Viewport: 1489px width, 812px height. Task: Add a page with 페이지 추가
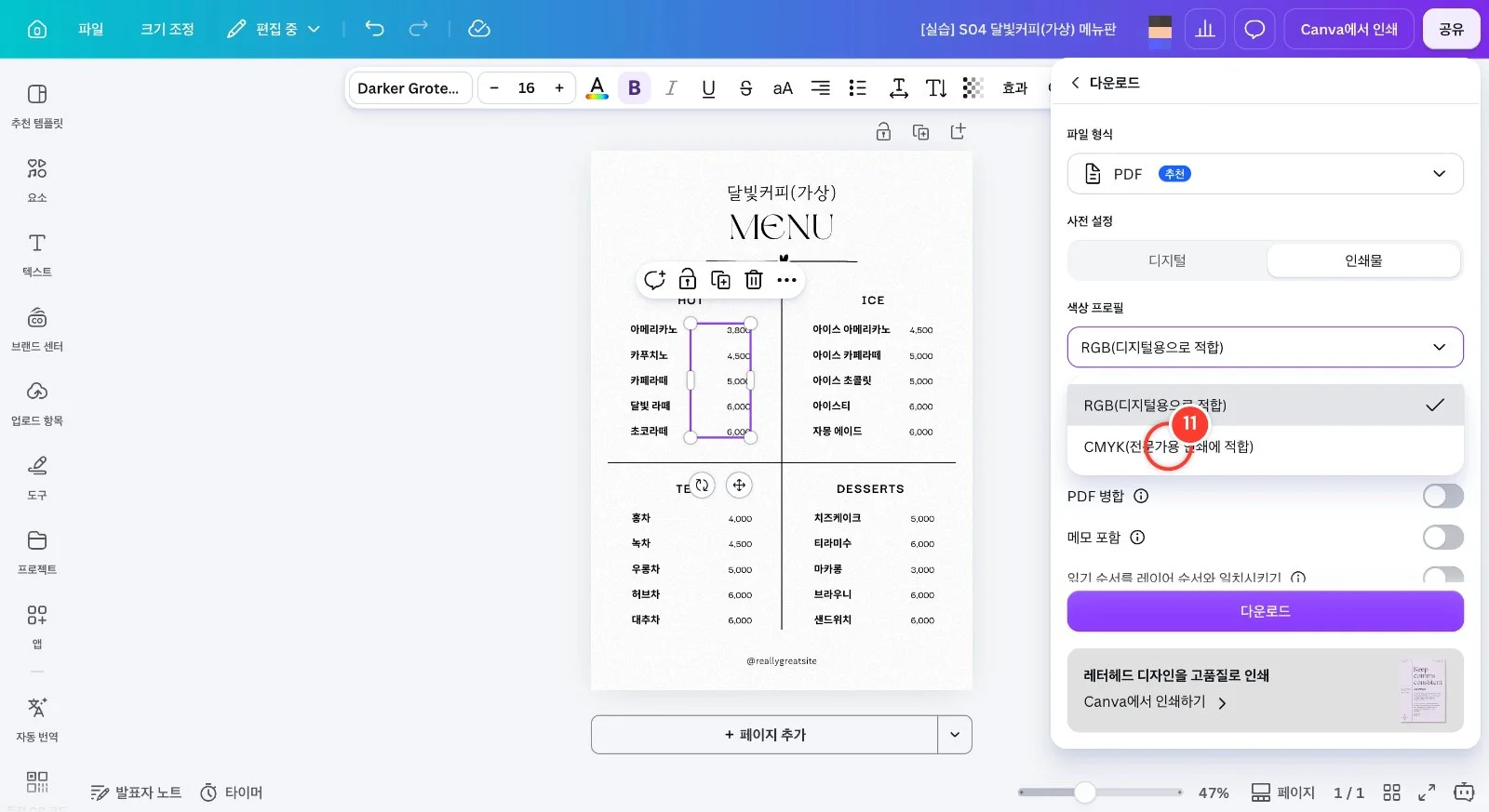tap(764, 735)
